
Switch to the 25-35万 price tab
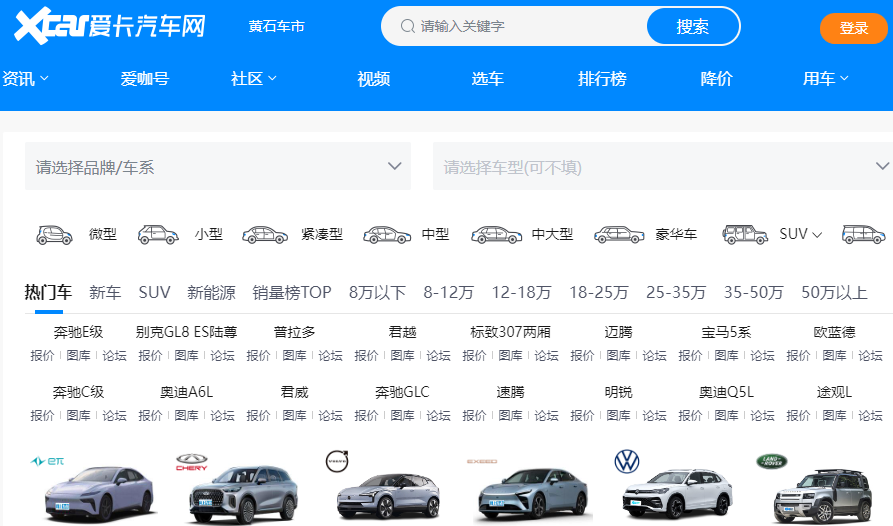[x=676, y=293]
